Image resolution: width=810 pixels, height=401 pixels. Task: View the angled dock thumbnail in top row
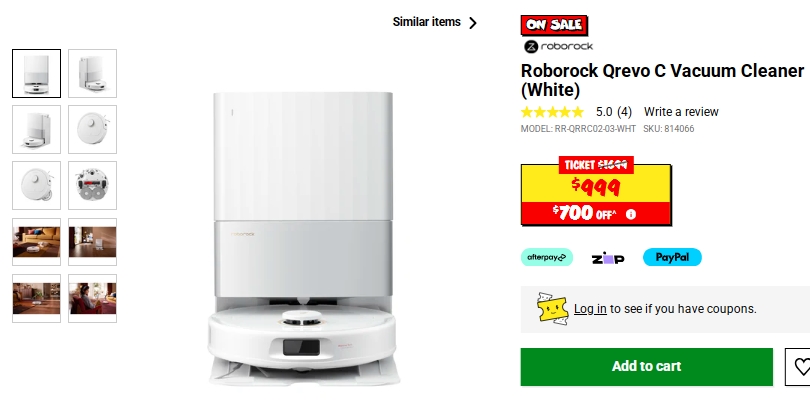pos(92,73)
